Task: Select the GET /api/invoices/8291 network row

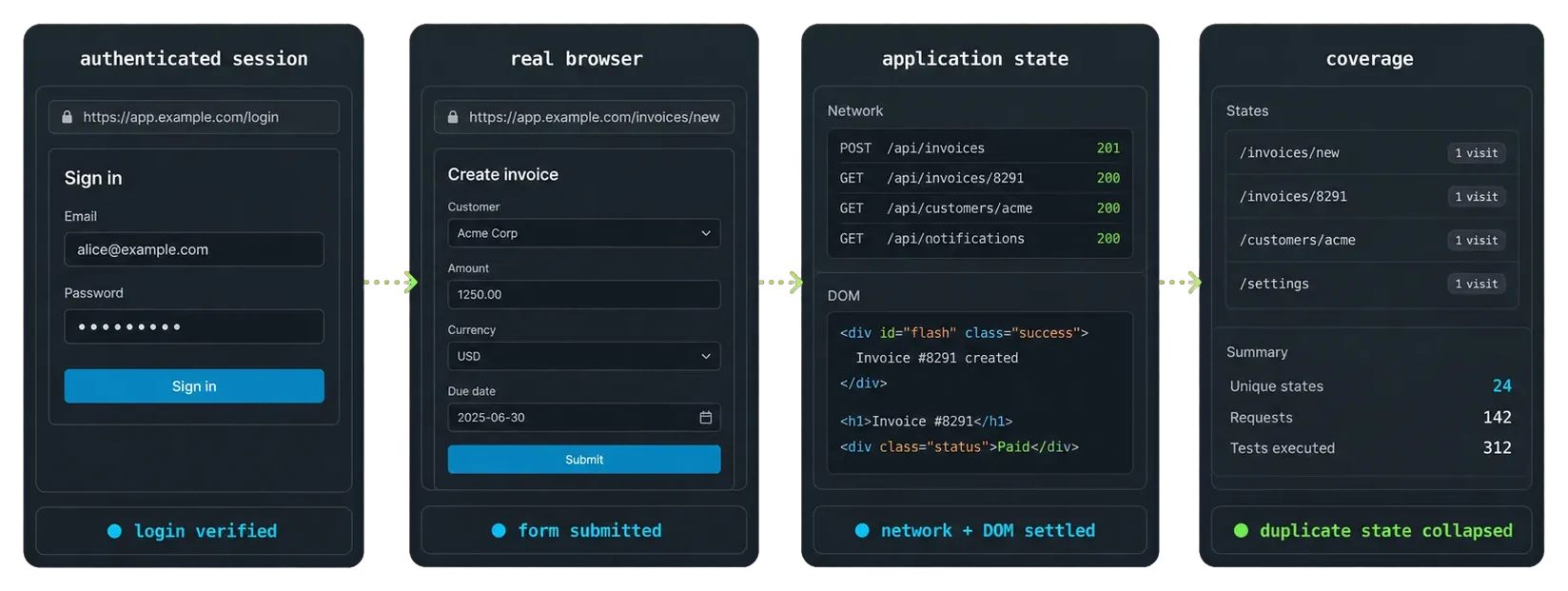Action: (980, 178)
